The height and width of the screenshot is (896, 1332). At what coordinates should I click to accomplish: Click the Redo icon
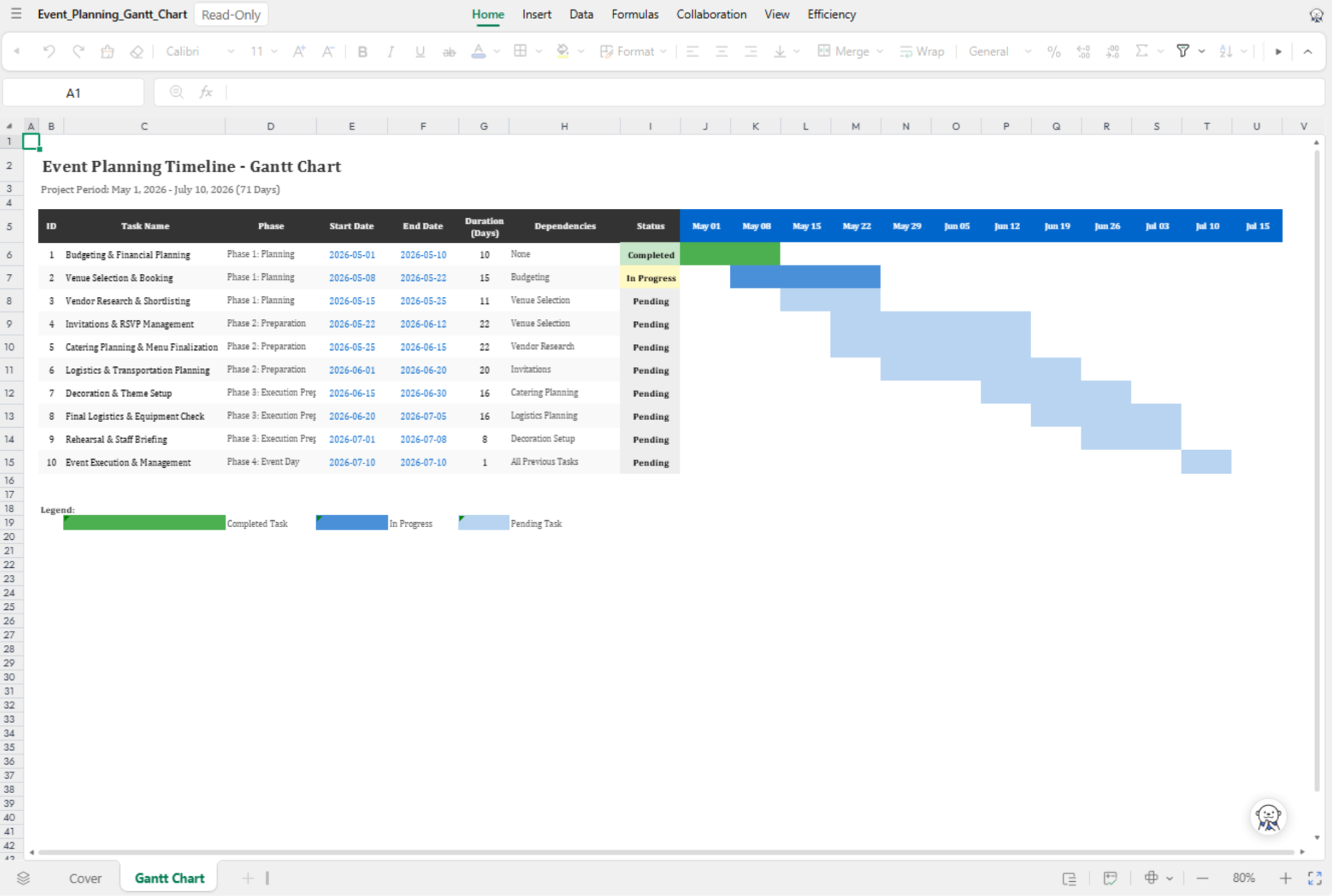point(79,51)
